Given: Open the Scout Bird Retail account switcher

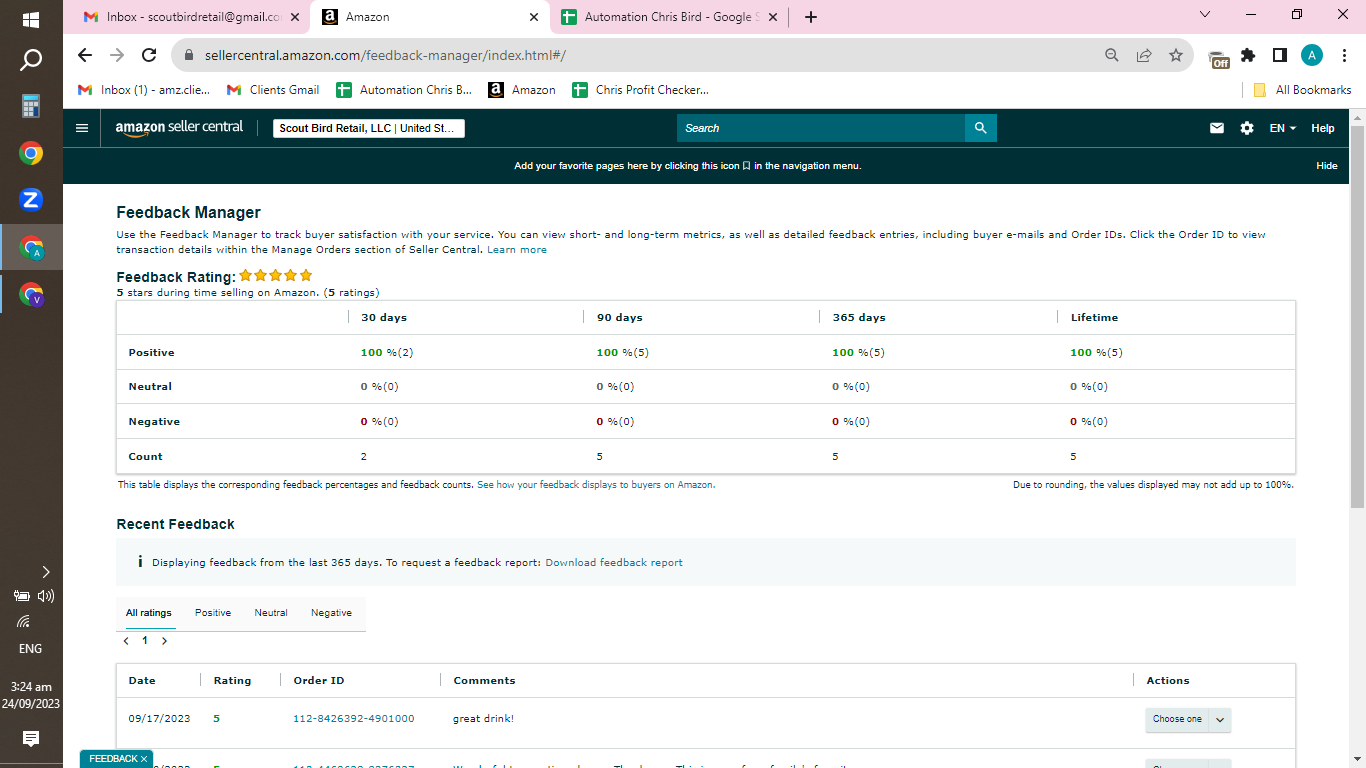Looking at the screenshot, I should [x=369, y=128].
